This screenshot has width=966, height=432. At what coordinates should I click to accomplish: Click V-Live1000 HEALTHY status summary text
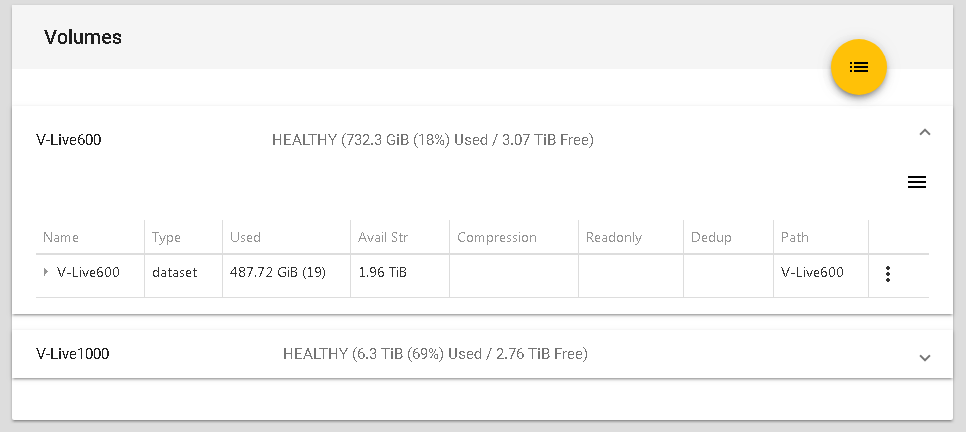[x=435, y=354]
